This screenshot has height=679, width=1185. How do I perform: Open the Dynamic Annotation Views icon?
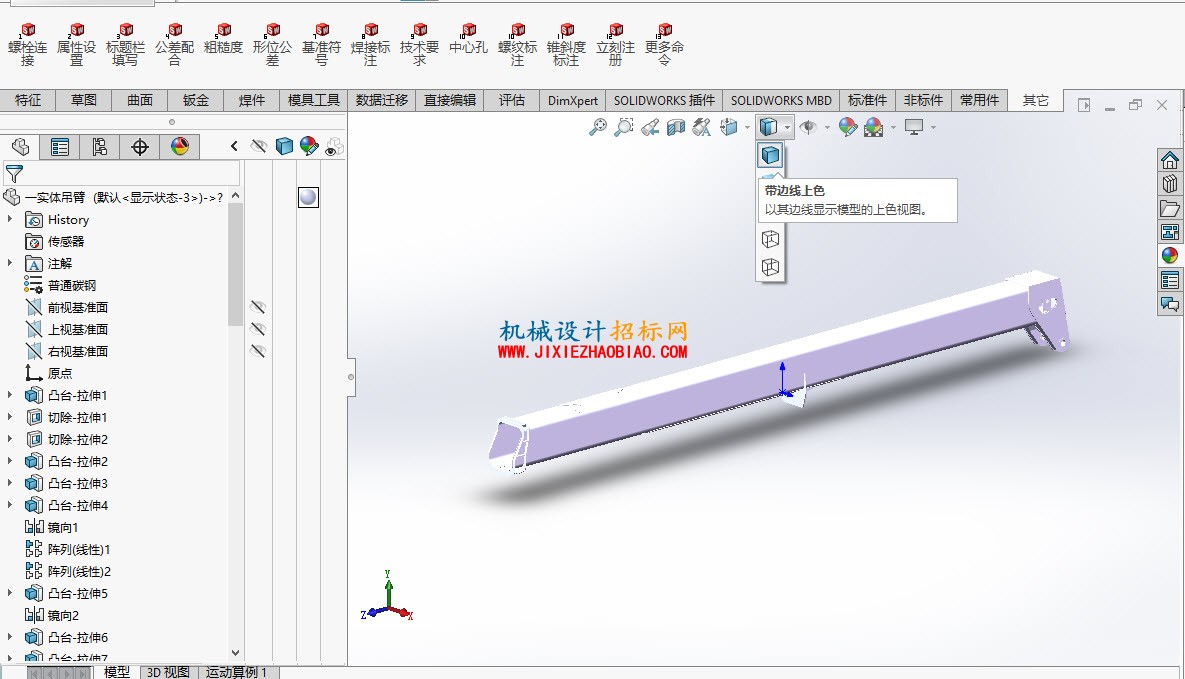click(x=701, y=127)
